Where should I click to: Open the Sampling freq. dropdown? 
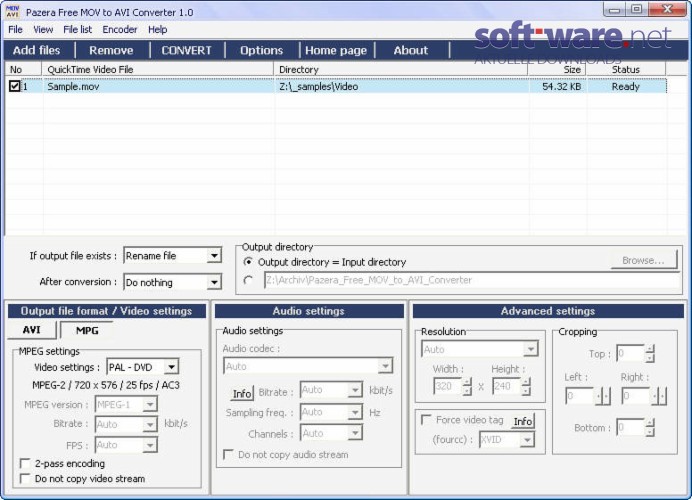(x=355, y=412)
